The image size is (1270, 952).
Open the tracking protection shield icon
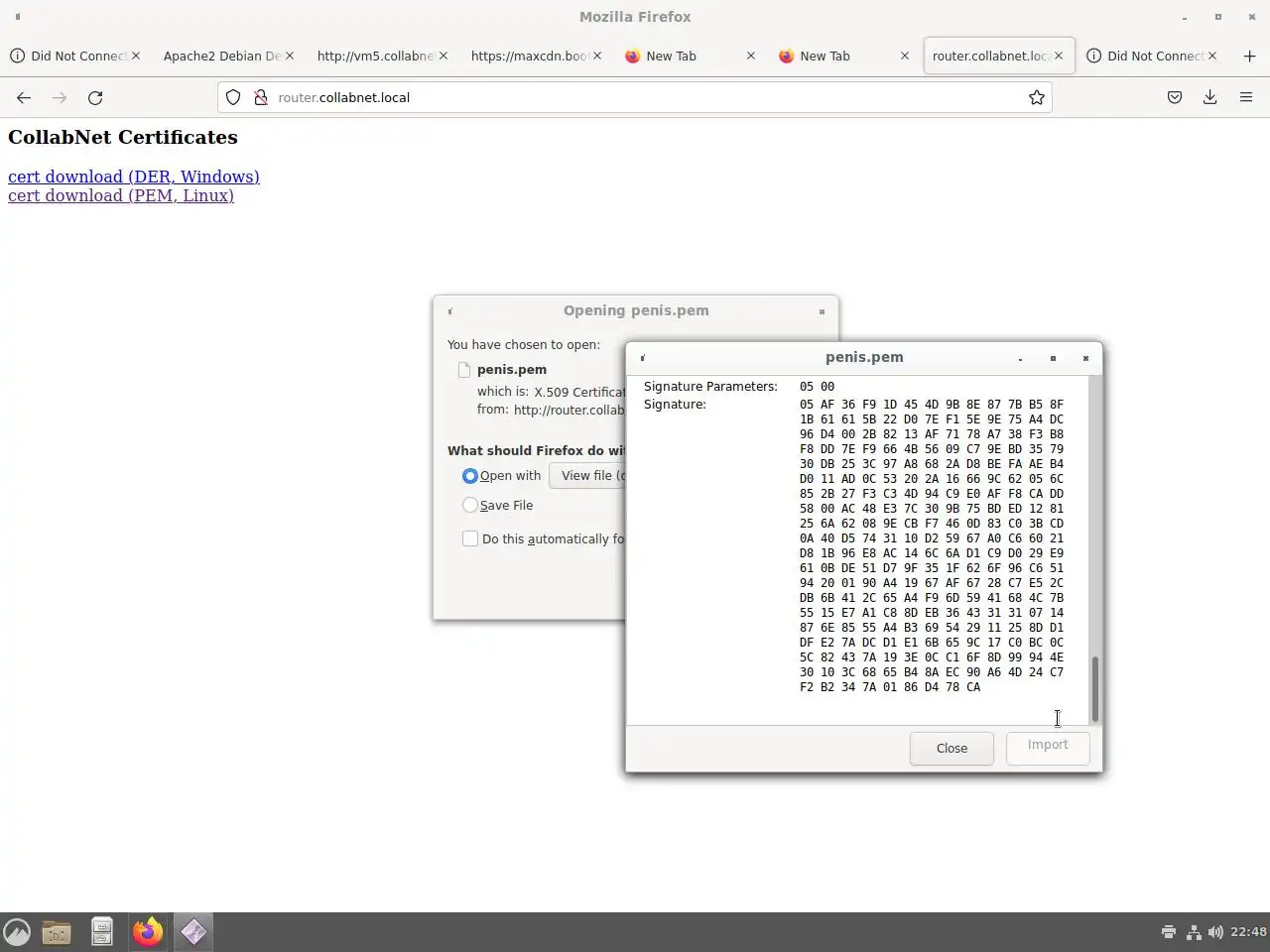point(233,97)
